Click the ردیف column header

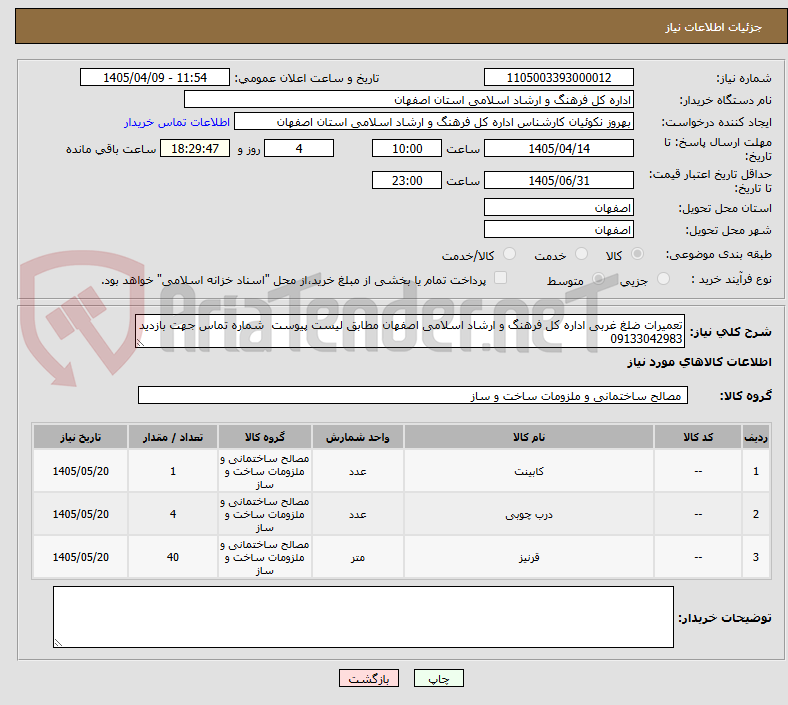point(755,437)
